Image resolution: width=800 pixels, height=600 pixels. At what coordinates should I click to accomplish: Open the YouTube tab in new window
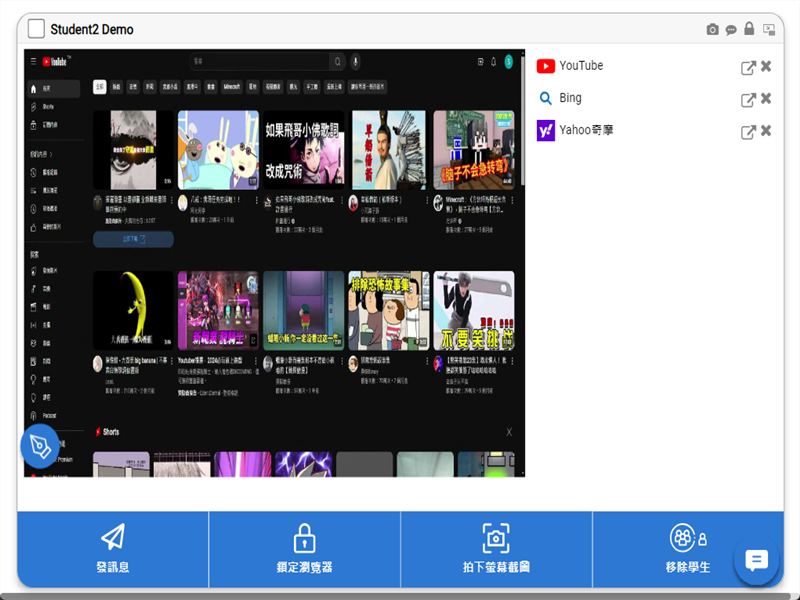click(x=747, y=67)
